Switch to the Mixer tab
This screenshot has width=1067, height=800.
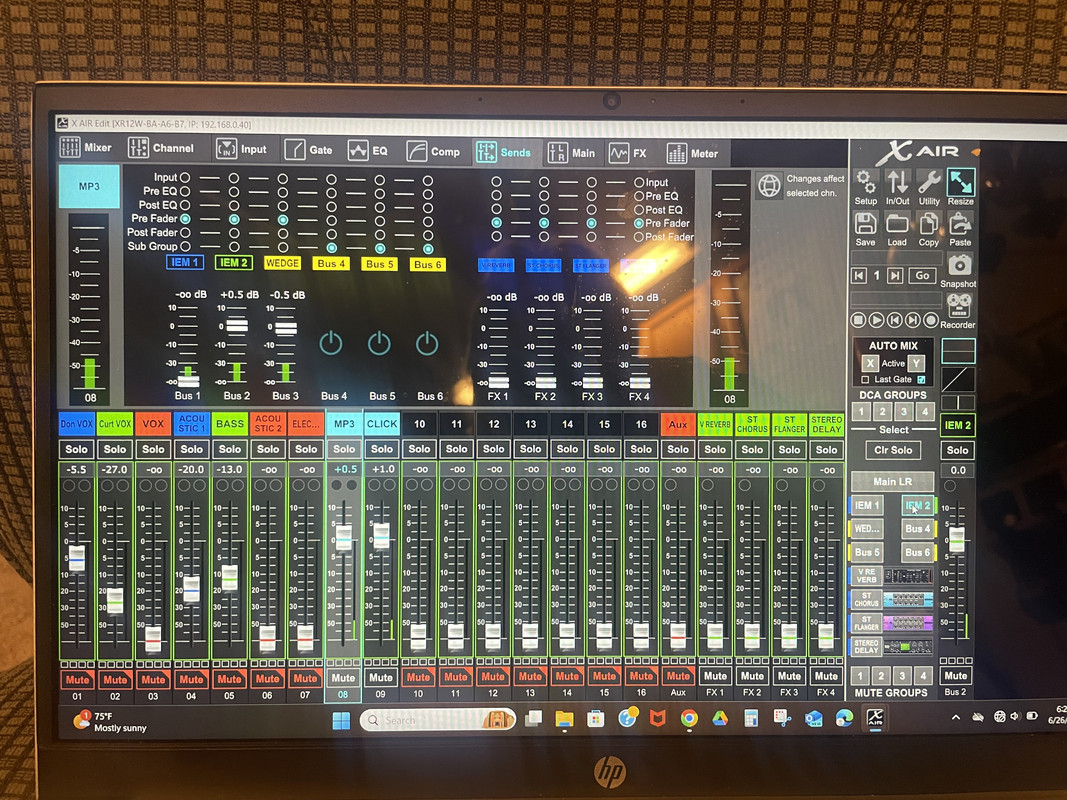click(86, 147)
